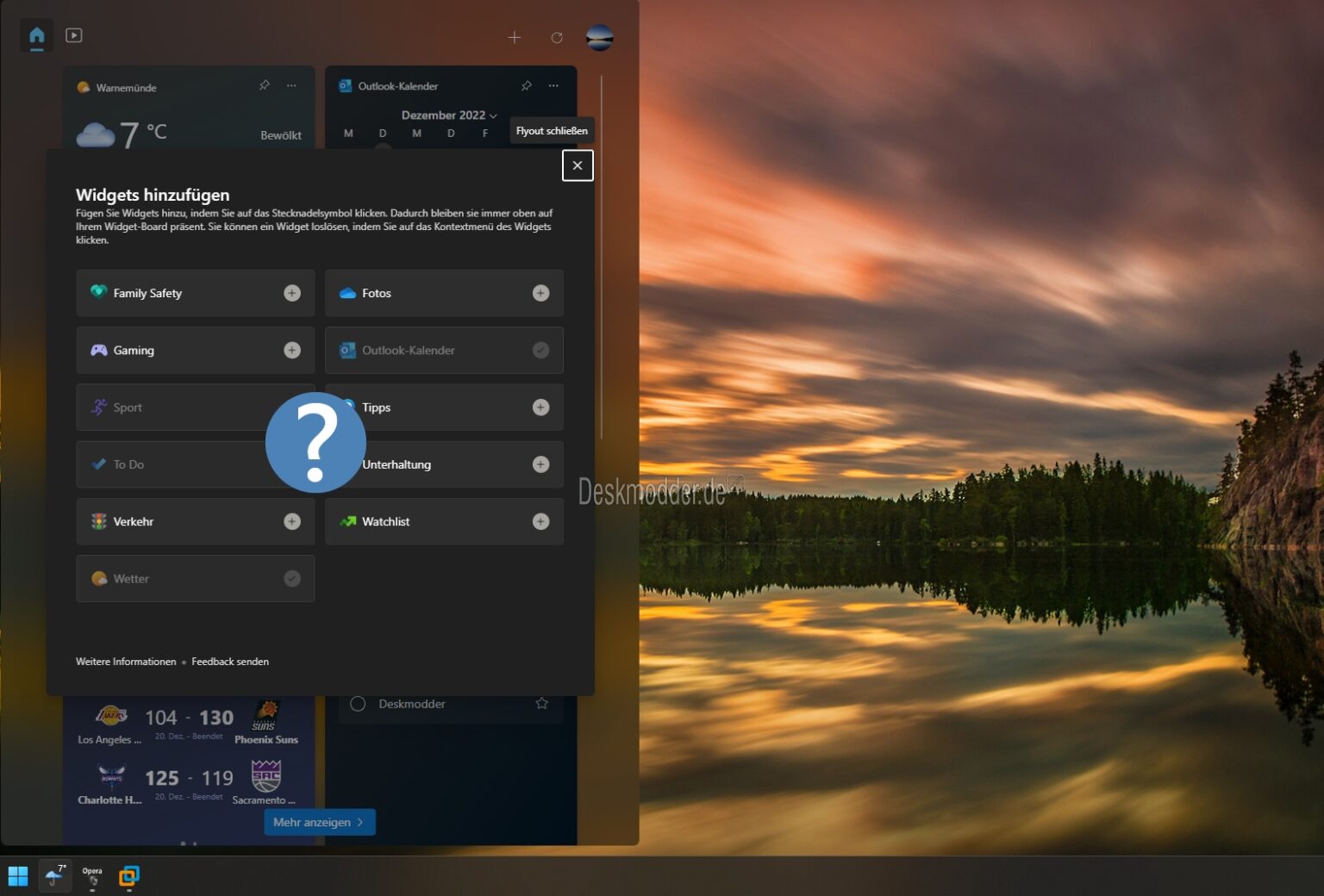
Task: Star the Deskmodder news item
Action: 541,703
